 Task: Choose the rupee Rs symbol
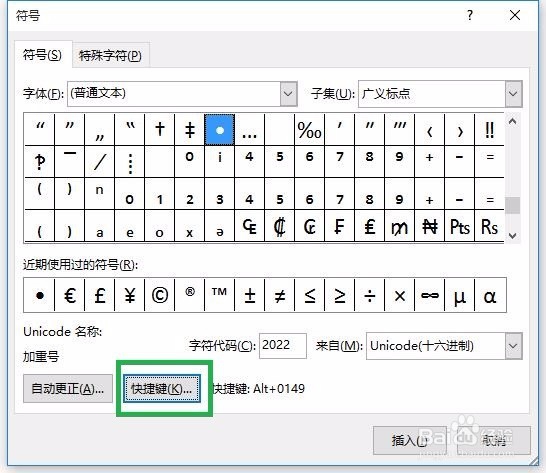[x=489, y=226]
